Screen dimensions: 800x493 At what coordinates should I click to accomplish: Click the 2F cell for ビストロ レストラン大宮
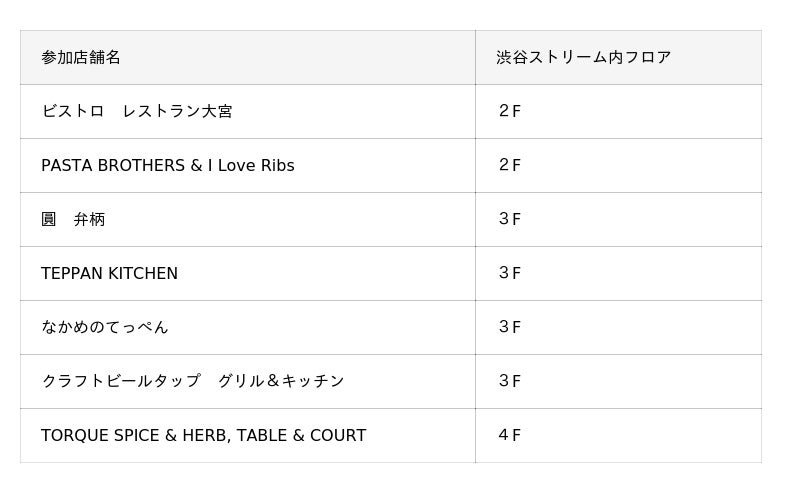coord(509,111)
